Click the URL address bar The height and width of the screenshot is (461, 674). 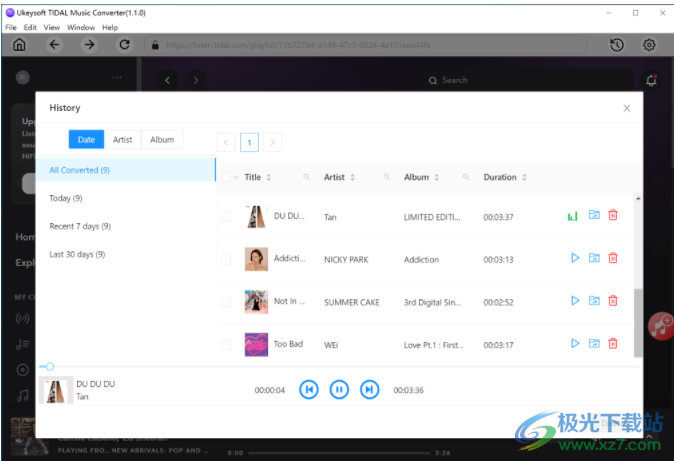click(365, 45)
